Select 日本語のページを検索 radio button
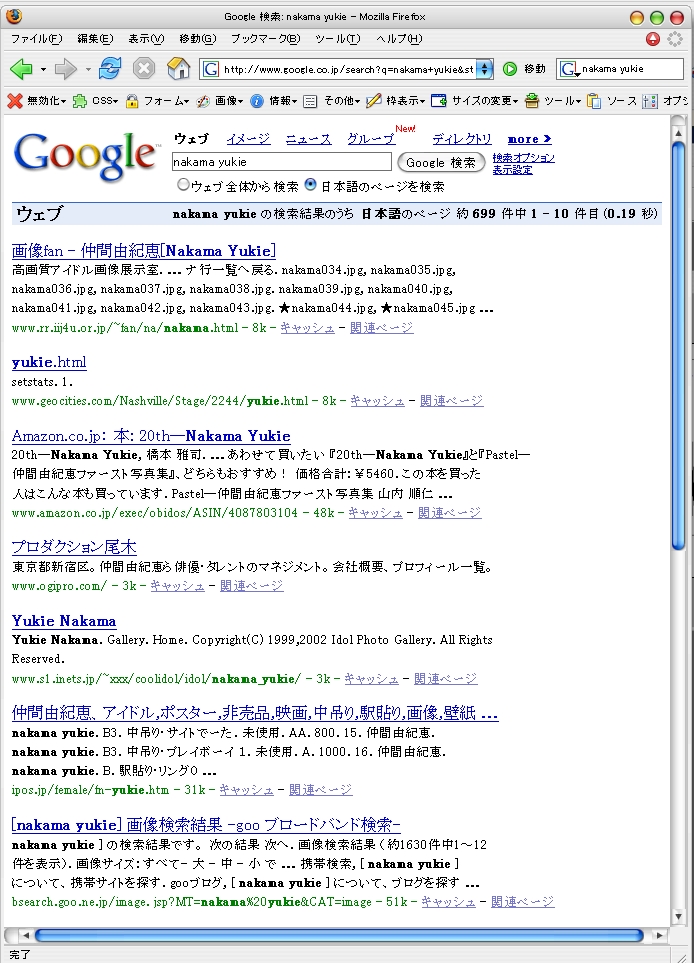Screen dimensions: 694x963 click(x=311, y=185)
